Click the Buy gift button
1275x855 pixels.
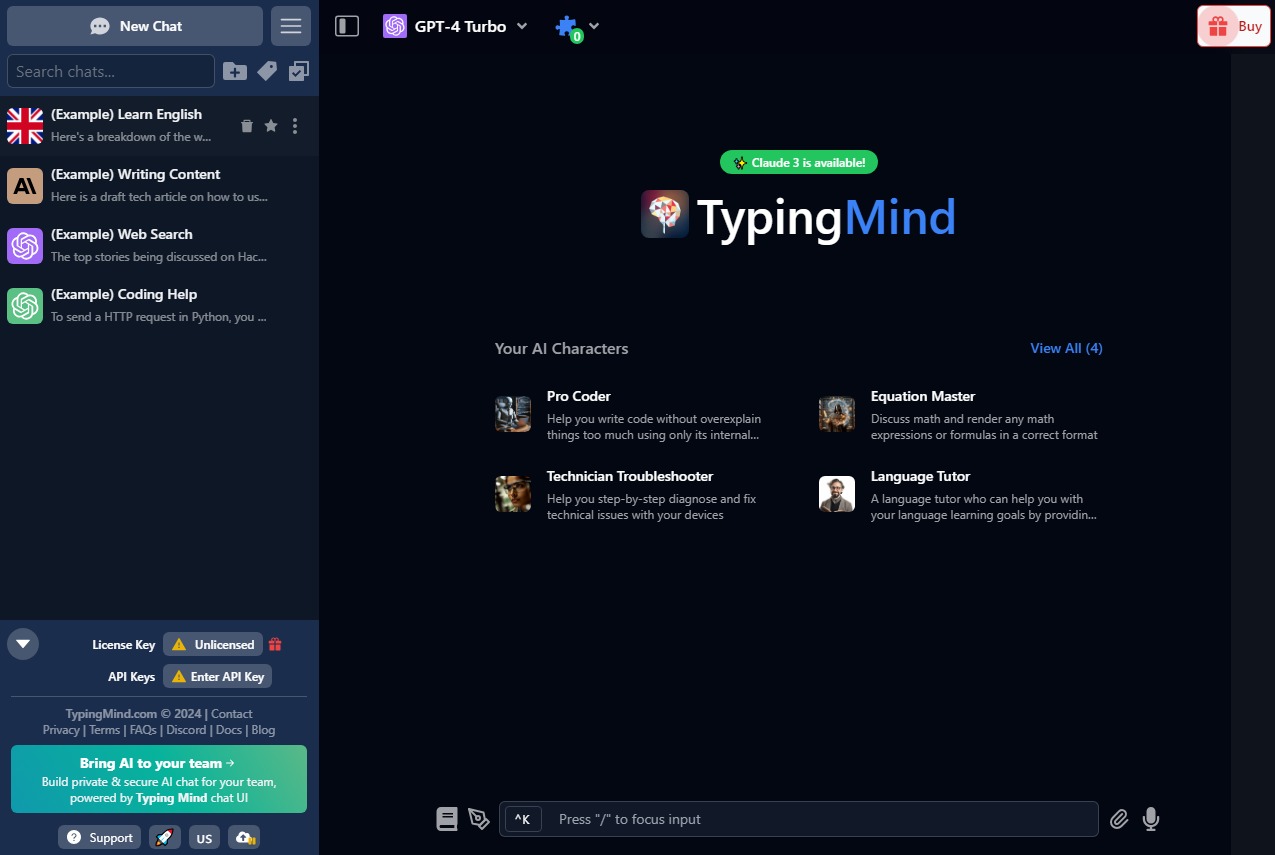(x=1234, y=27)
